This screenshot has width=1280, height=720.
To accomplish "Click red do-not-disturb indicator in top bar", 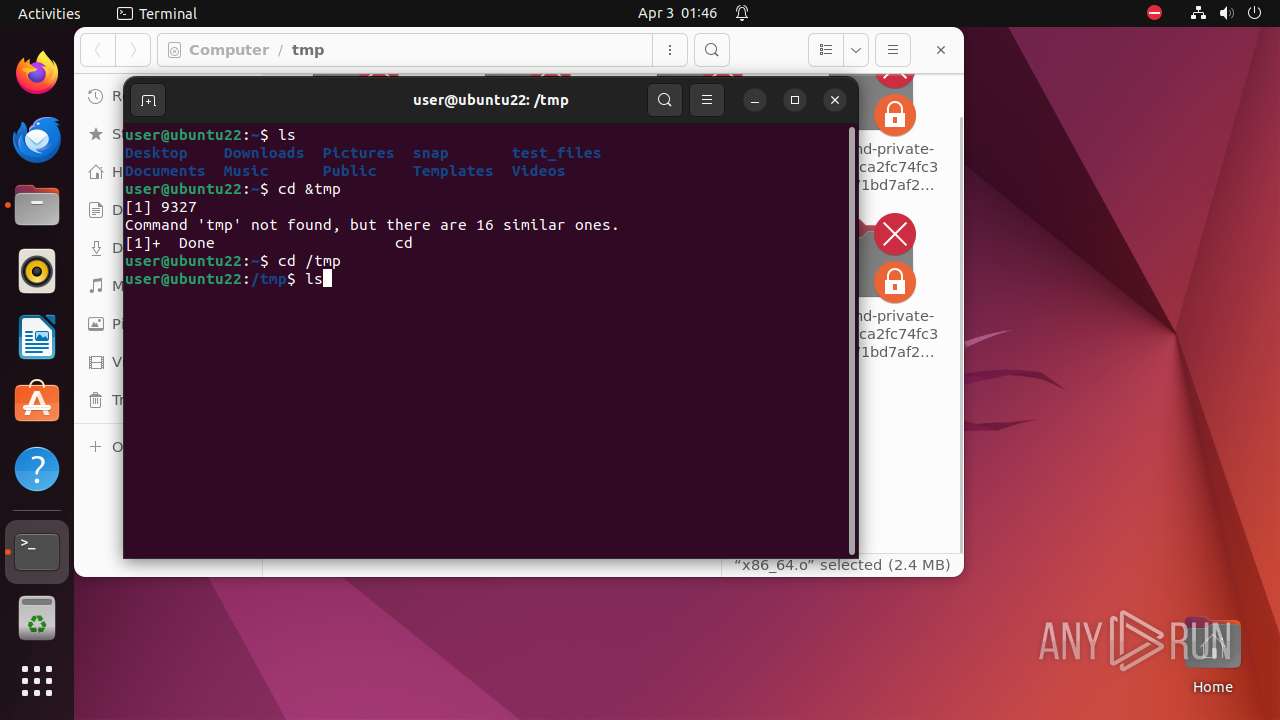I will (1154, 13).
